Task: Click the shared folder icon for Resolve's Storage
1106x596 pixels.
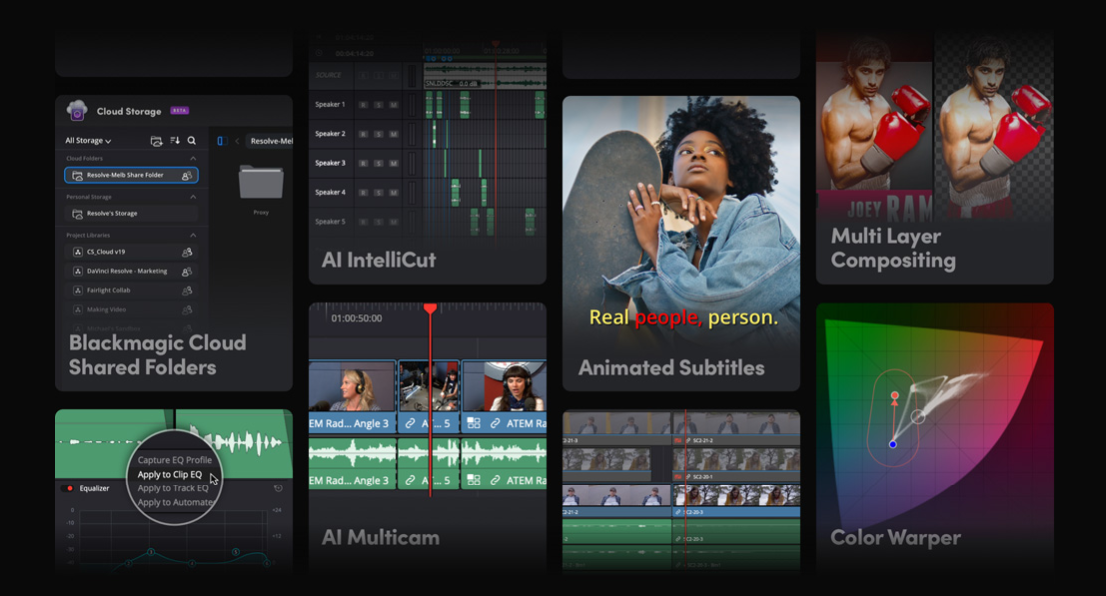Action: coord(78,213)
